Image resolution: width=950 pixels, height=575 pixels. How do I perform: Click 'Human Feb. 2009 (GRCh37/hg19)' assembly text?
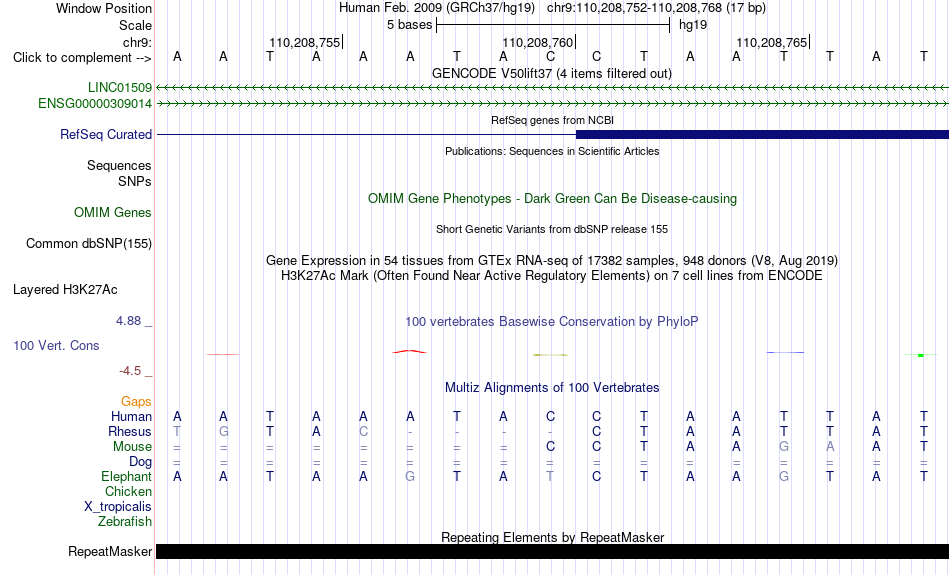click(437, 8)
